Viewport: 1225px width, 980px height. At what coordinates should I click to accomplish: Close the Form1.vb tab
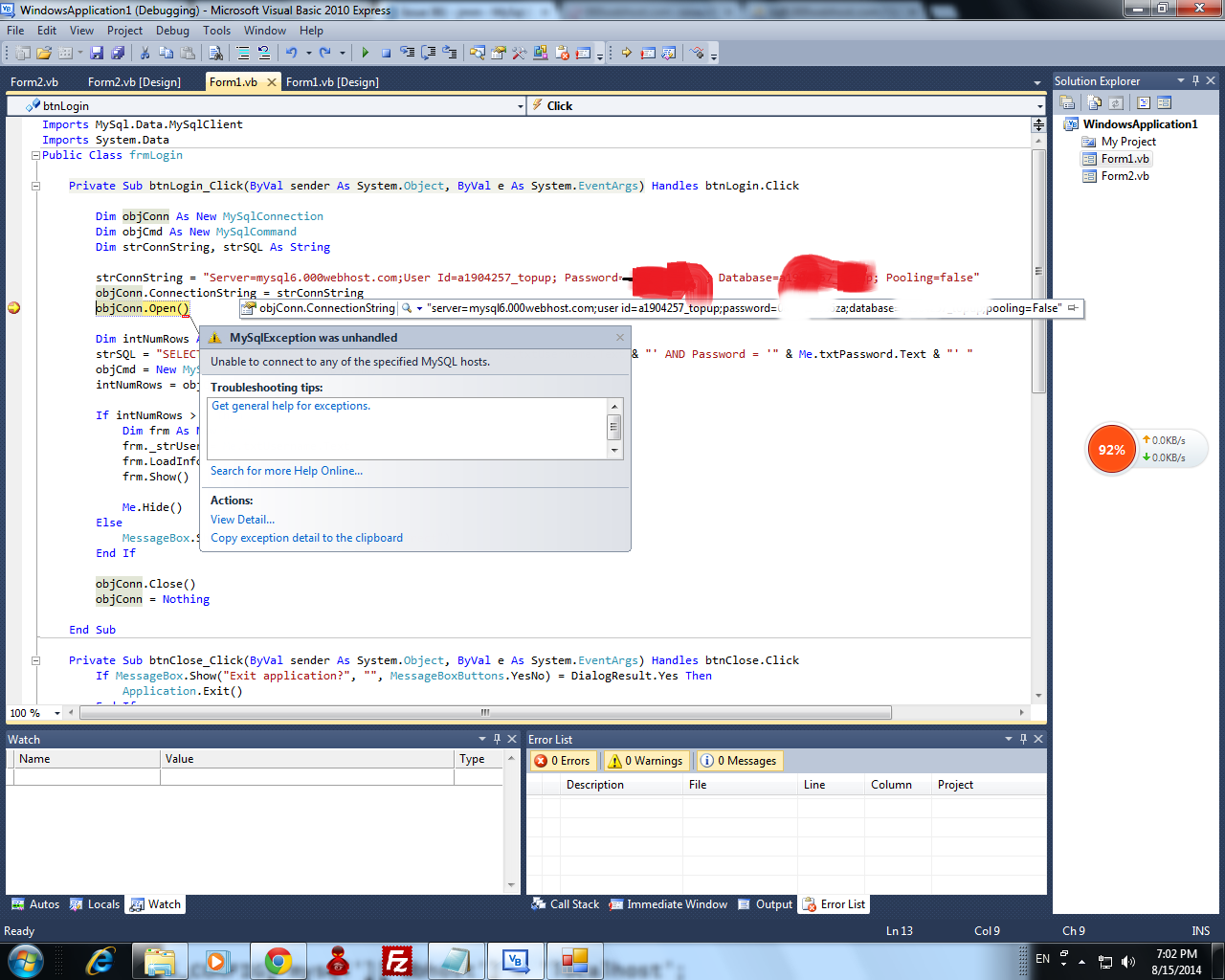click(x=272, y=82)
